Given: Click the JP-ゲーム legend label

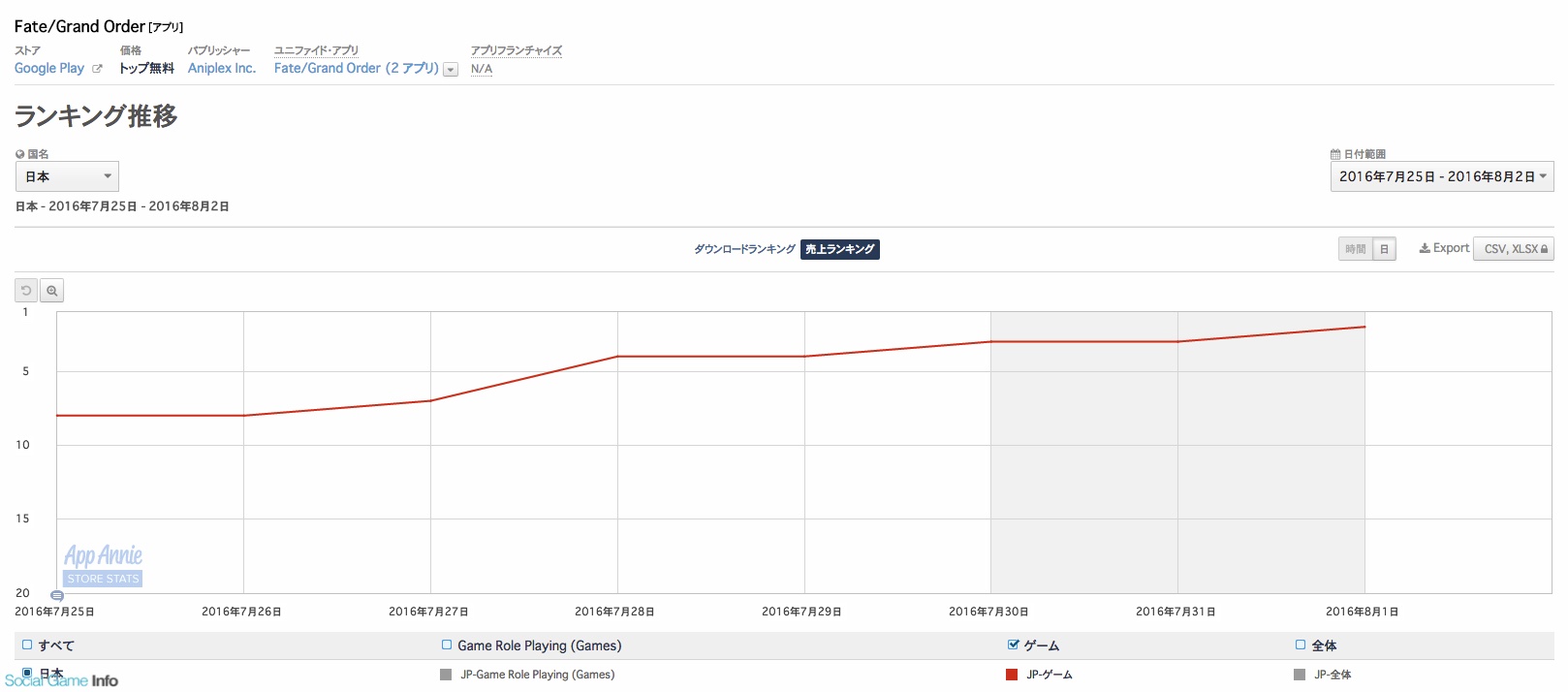Looking at the screenshot, I should pyautogui.click(x=1050, y=675).
